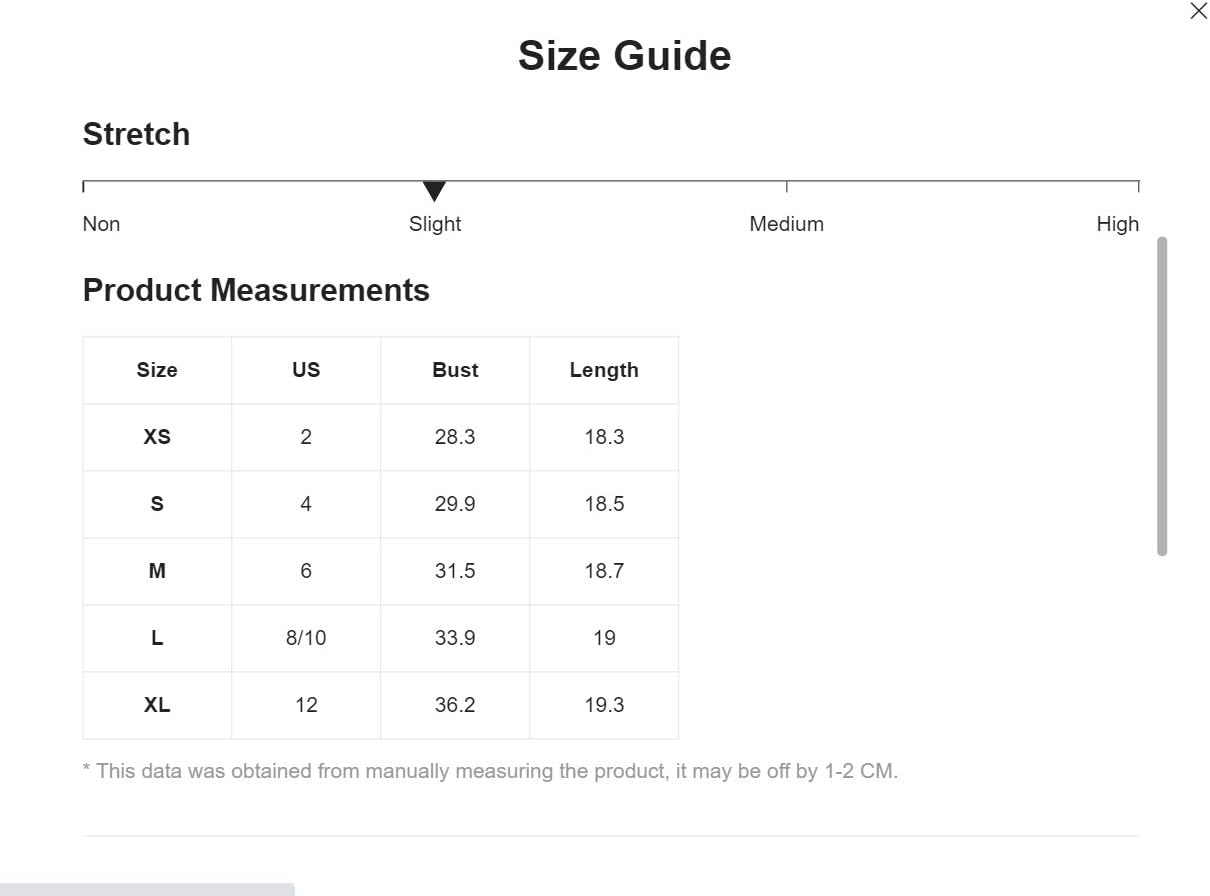The width and height of the screenshot is (1210, 896).
Task: Click bust value 36.2
Action: [455, 705]
